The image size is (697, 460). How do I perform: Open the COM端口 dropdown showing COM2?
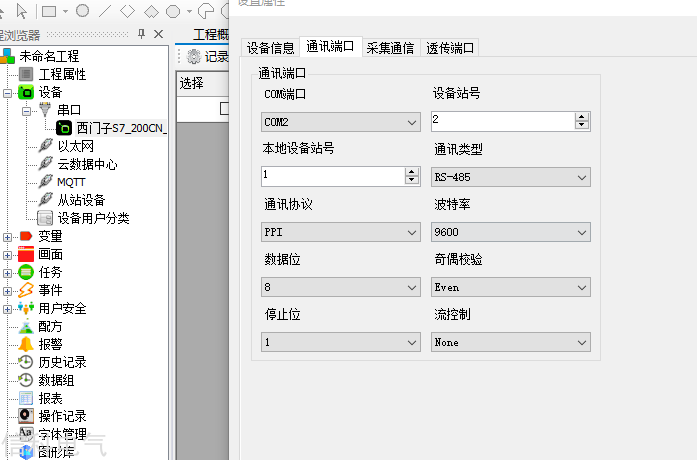click(x=341, y=122)
